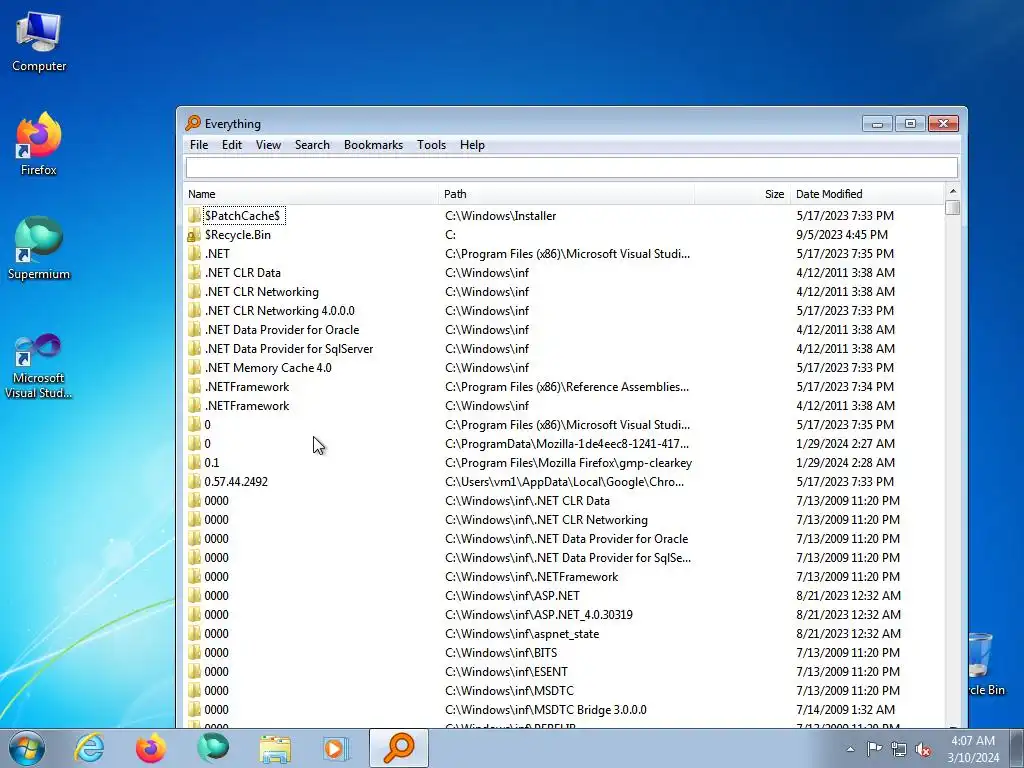Select the 0.1 folder icon
This screenshot has height=768, width=1024.
click(x=194, y=462)
